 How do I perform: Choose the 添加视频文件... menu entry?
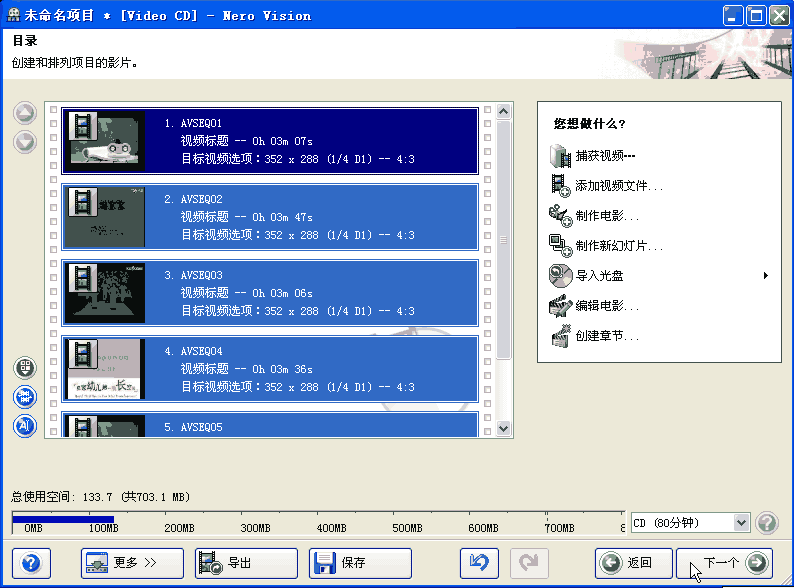(619, 186)
